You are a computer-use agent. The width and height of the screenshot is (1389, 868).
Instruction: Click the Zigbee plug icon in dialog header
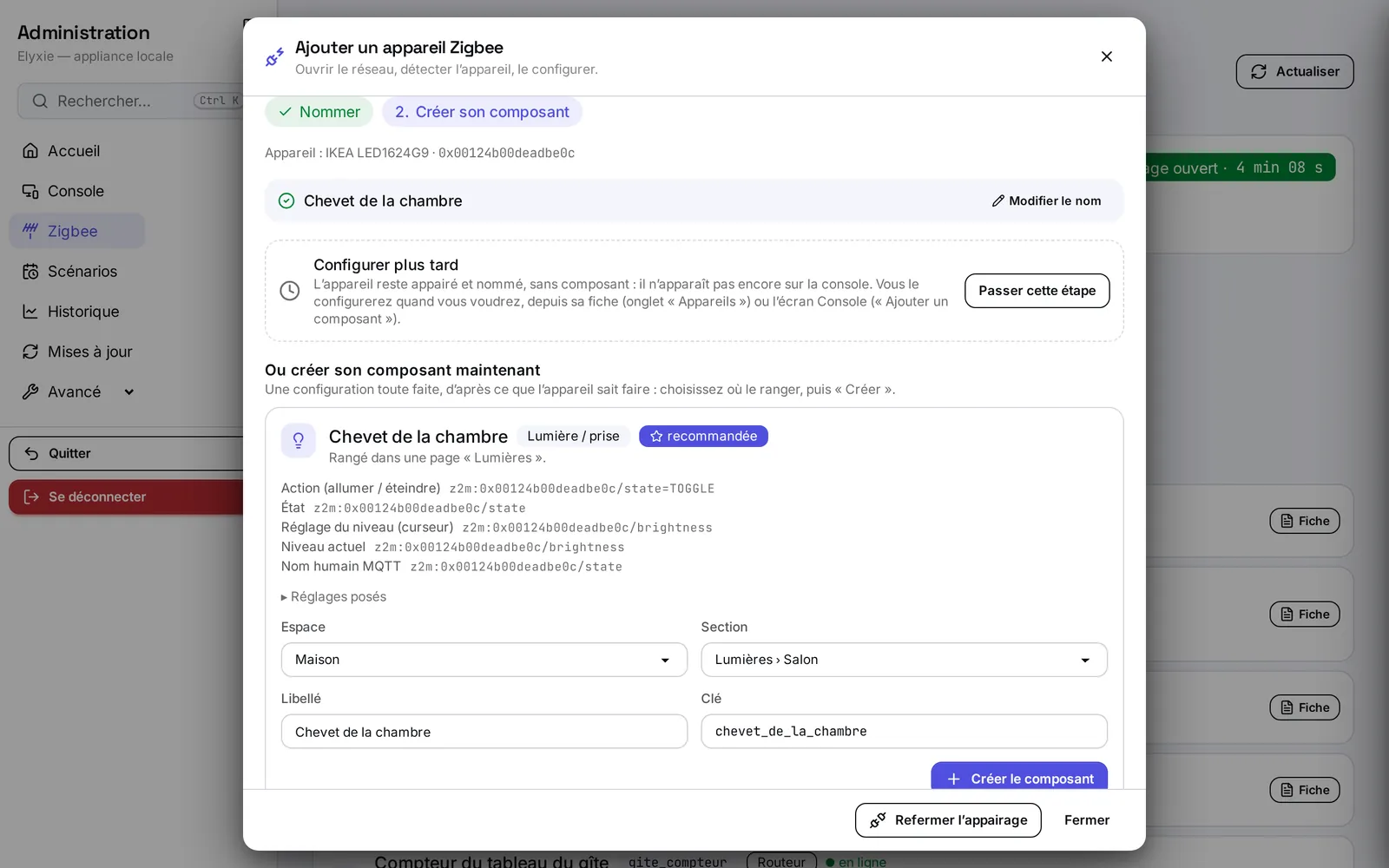(274, 57)
